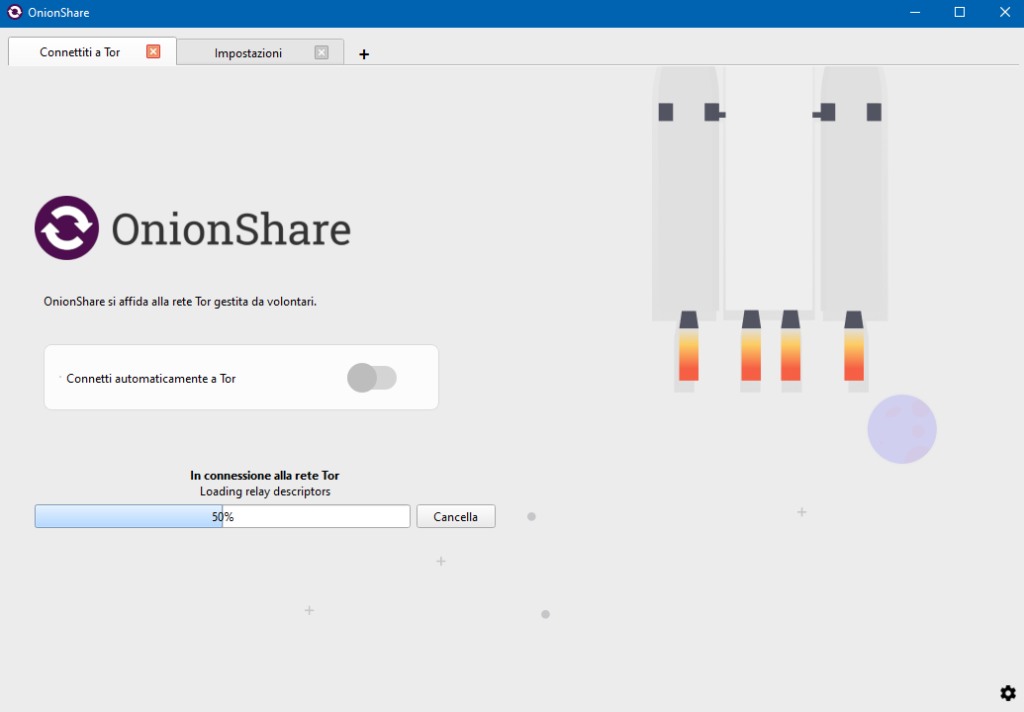Screen dimensions: 1024x712
Task: Click the OnionShare icon in the title bar
Action: [x=15, y=13]
